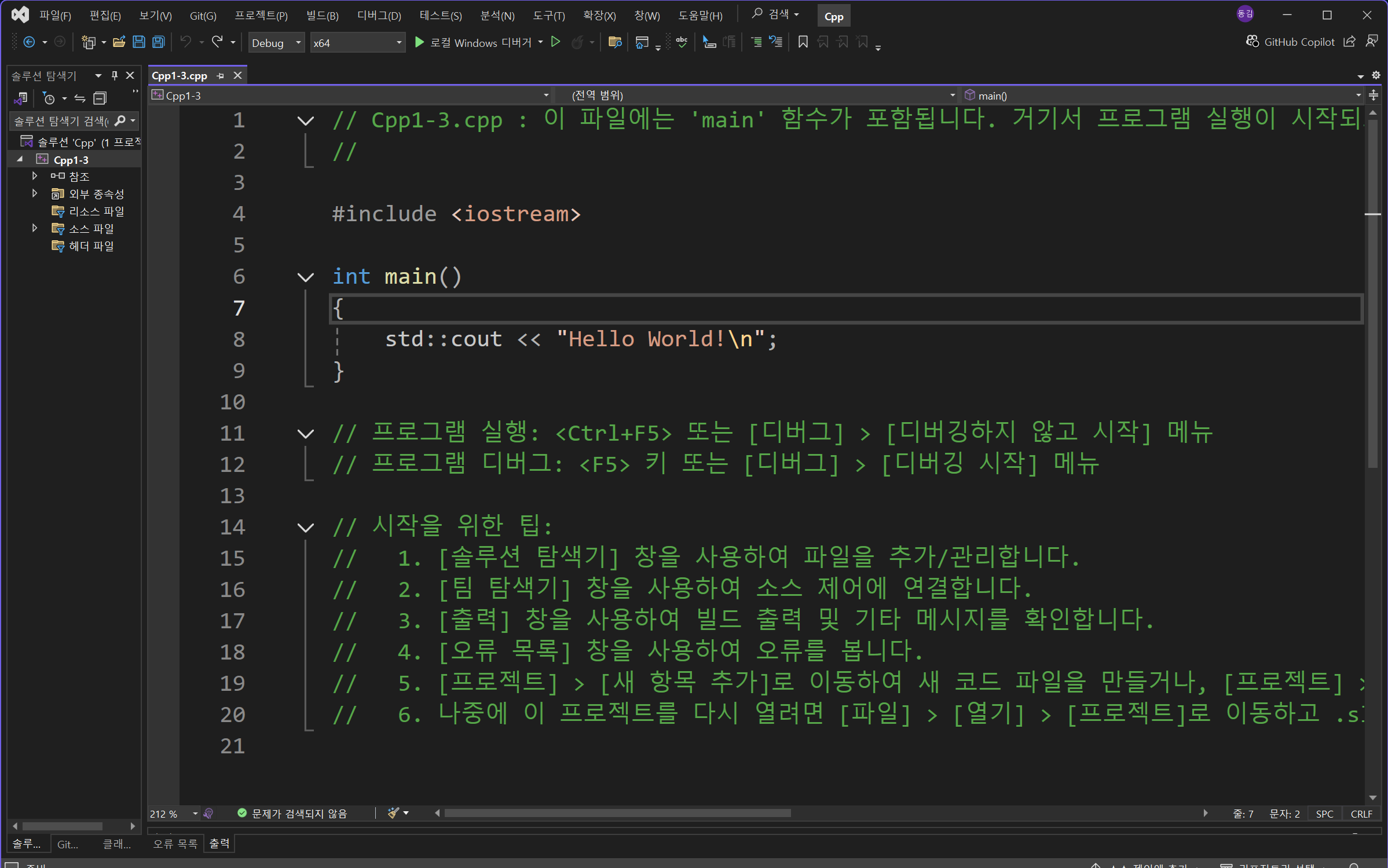Click the Find in Files icon
Viewport: 1388px width, 868px height.
(x=615, y=42)
